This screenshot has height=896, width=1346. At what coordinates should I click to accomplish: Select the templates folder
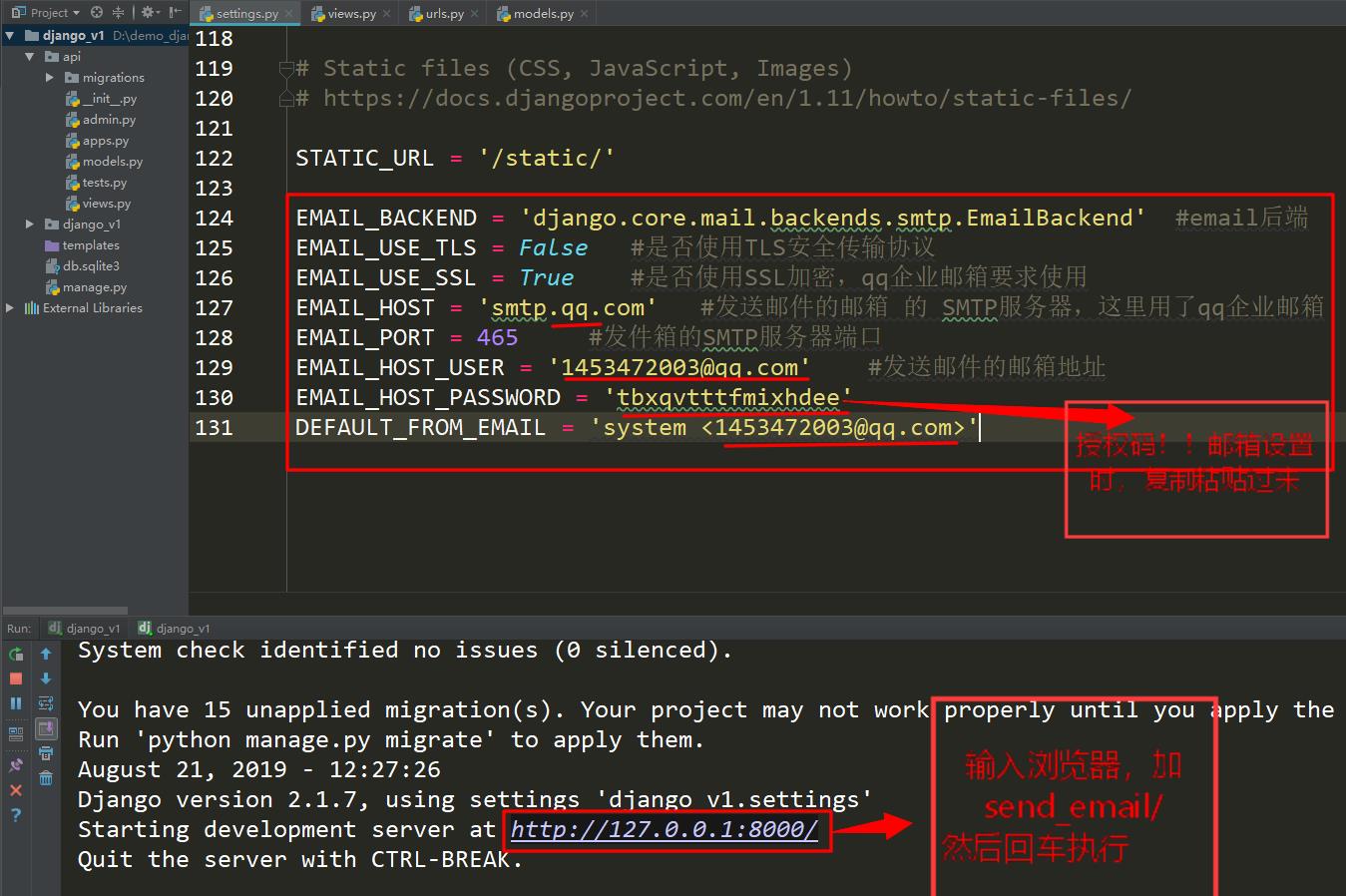(x=83, y=245)
